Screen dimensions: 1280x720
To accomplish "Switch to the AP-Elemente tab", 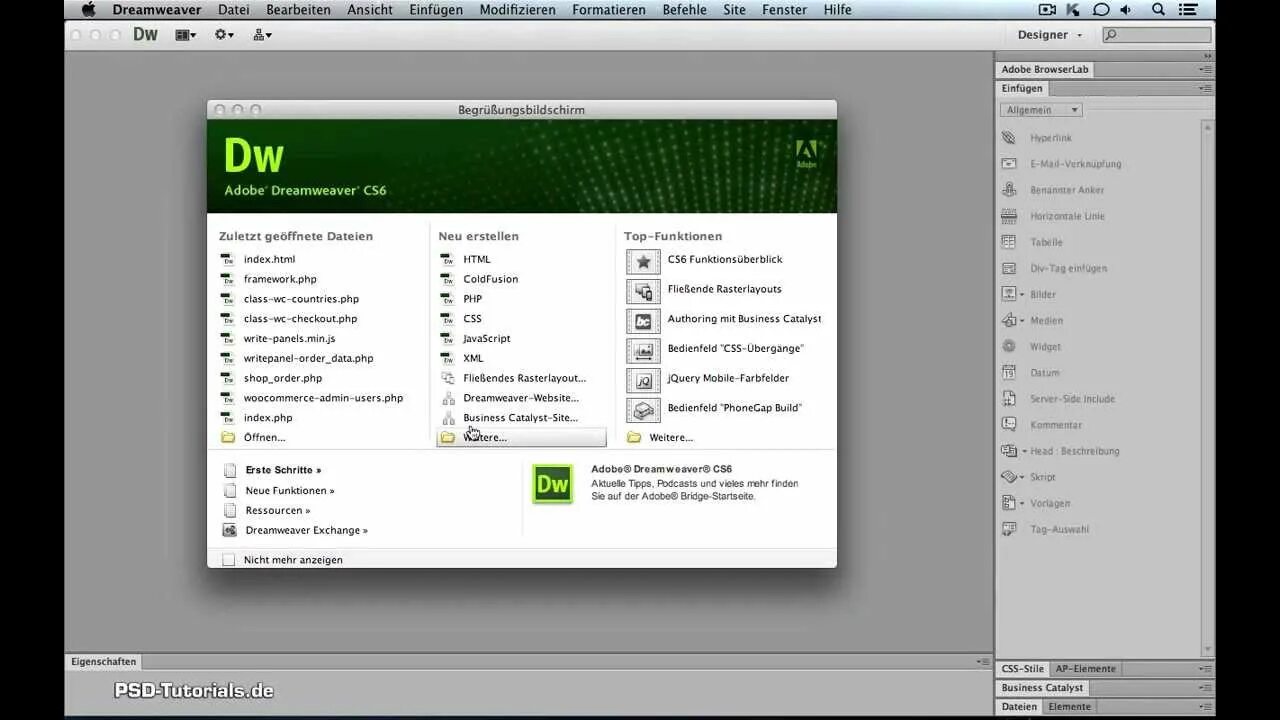I will tap(1086, 669).
